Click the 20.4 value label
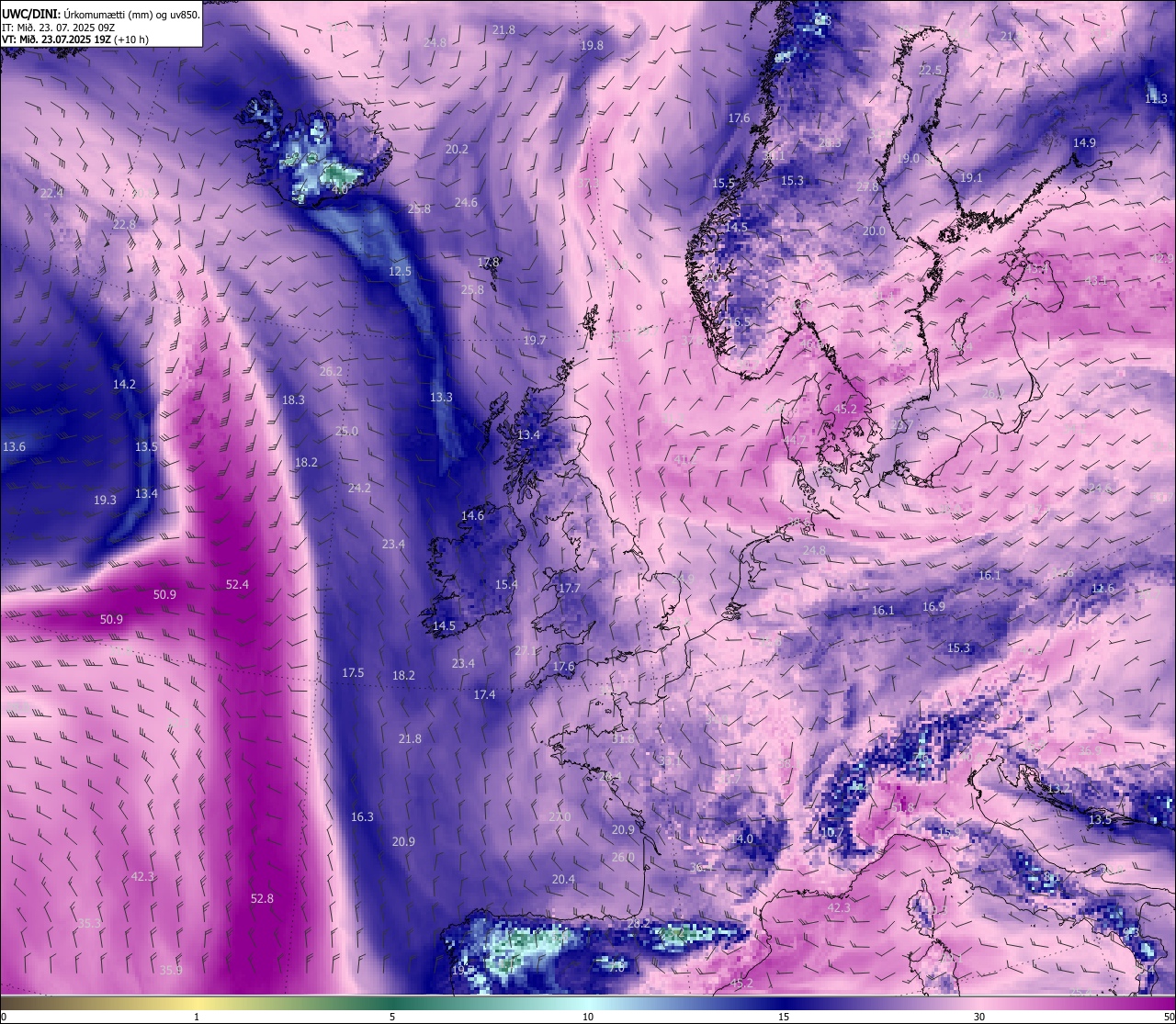The width and height of the screenshot is (1176, 1024). coord(563,879)
